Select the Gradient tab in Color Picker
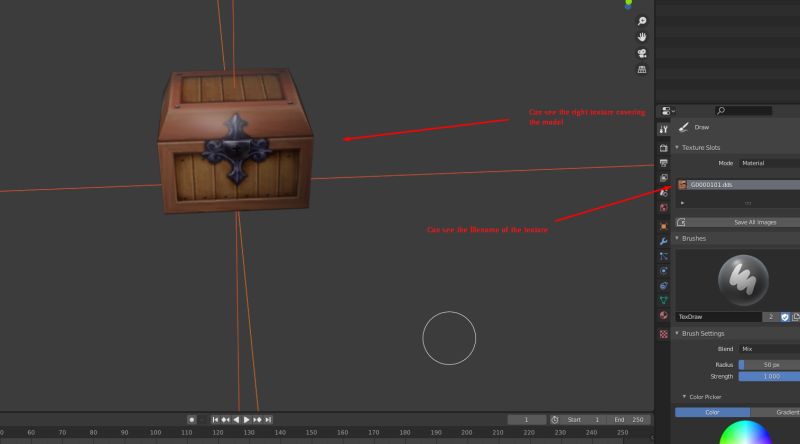The image size is (800, 444). (x=776, y=412)
